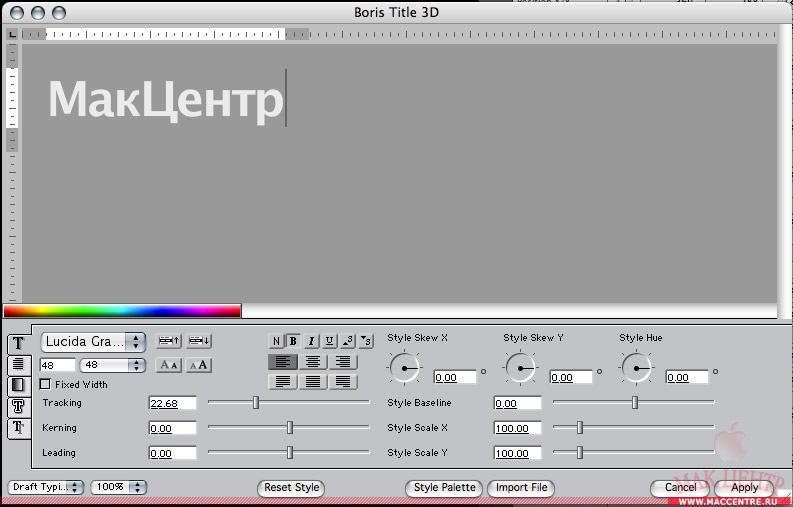Align text center

pos(313,362)
